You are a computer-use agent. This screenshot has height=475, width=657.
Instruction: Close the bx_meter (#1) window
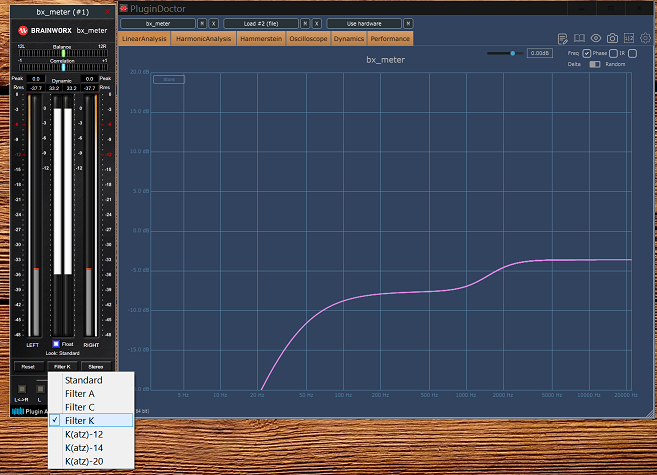108,12
